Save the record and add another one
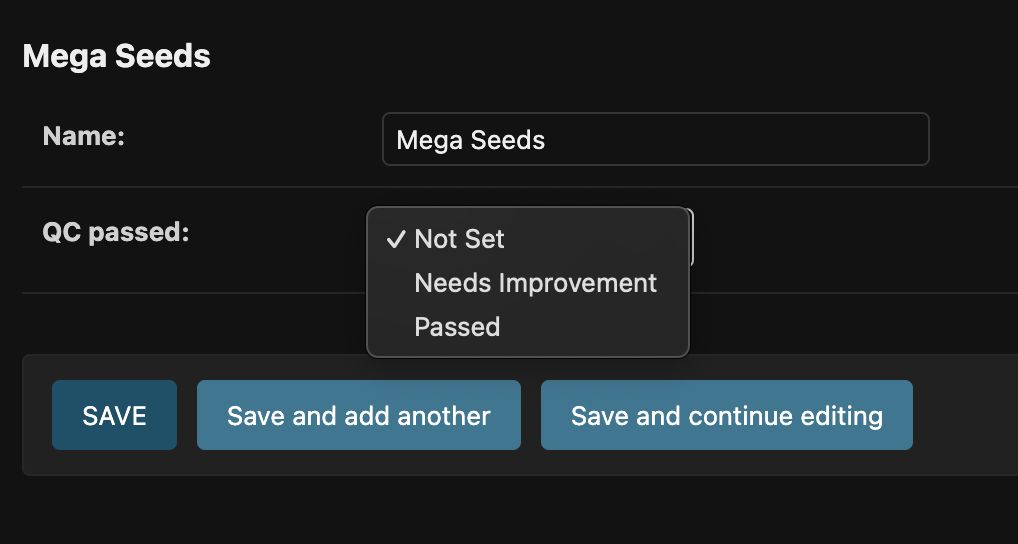The image size is (1018, 544). click(358, 415)
